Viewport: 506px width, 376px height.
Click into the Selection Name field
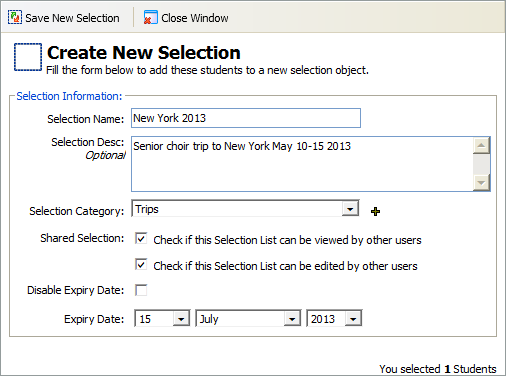(x=246, y=118)
